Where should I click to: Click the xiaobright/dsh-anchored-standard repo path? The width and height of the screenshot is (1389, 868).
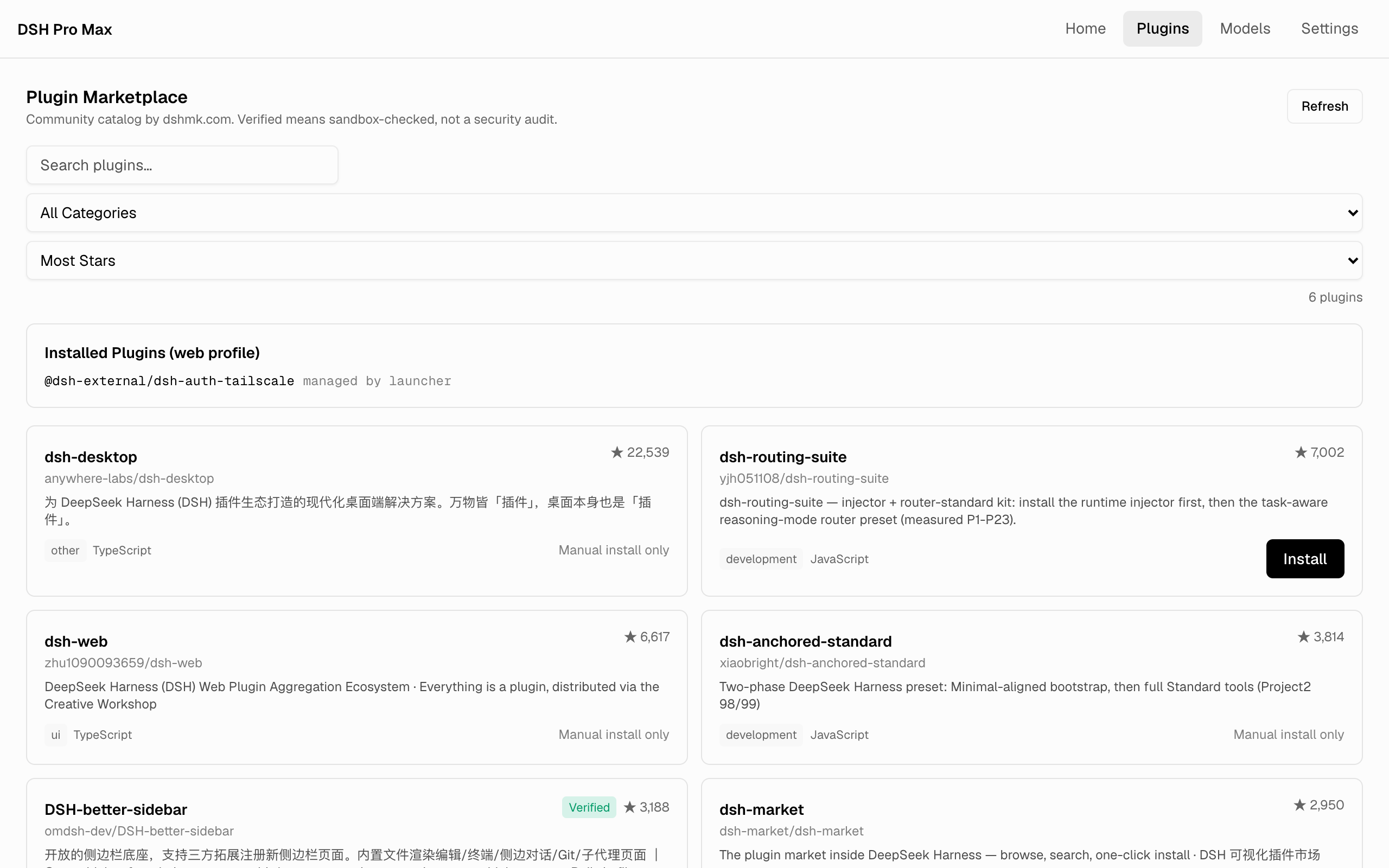(x=822, y=662)
